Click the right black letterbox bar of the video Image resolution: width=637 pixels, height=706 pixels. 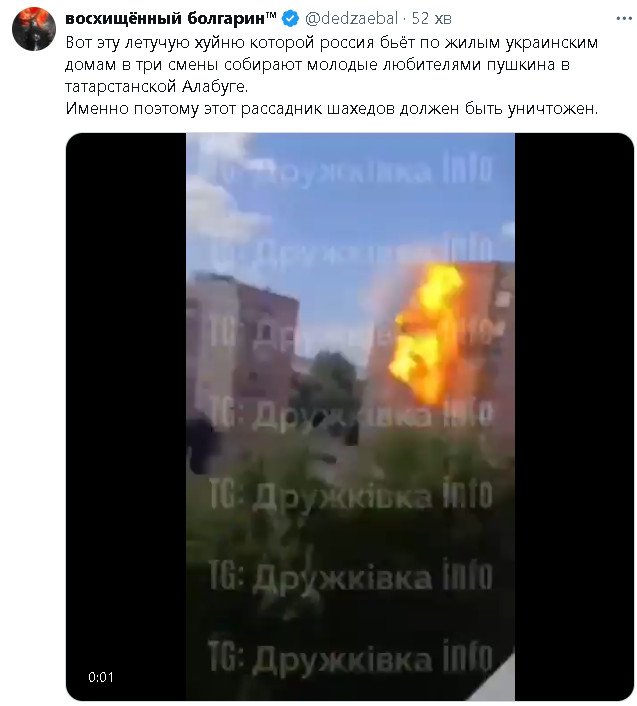pyautogui.click(x=574, y=416)
